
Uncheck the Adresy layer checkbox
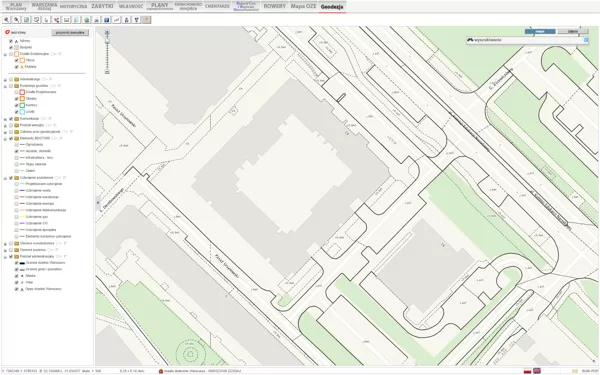click(11, 41)
